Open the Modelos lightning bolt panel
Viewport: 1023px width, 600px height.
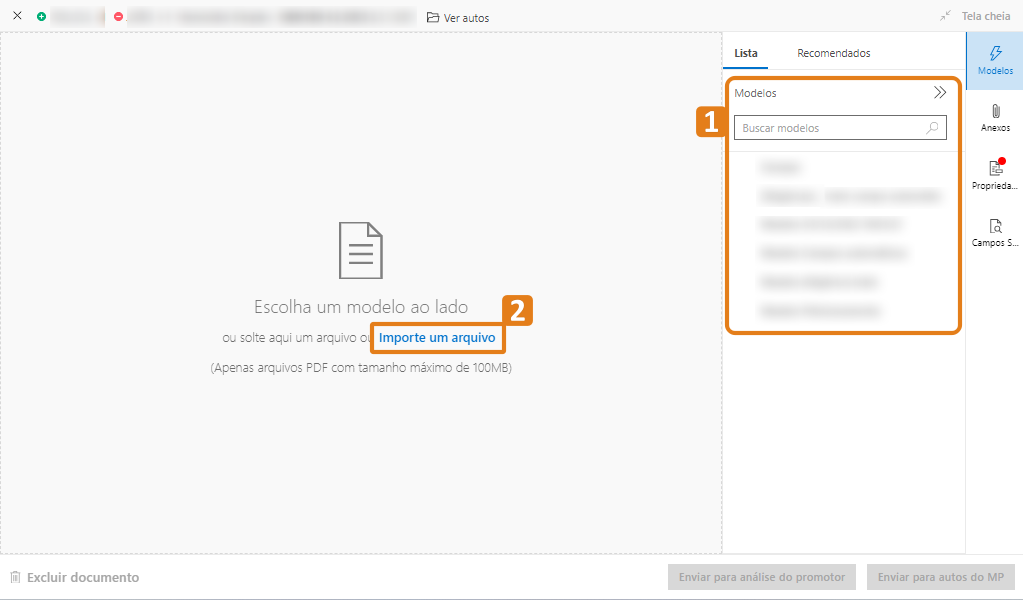(x=994, y=60)
